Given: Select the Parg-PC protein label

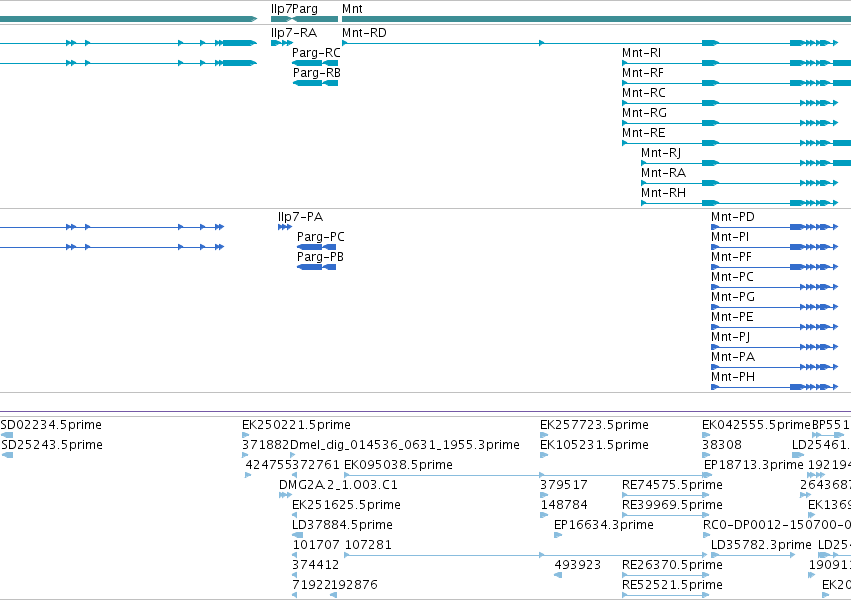Looking at the screenshot, I should [321, 237].
